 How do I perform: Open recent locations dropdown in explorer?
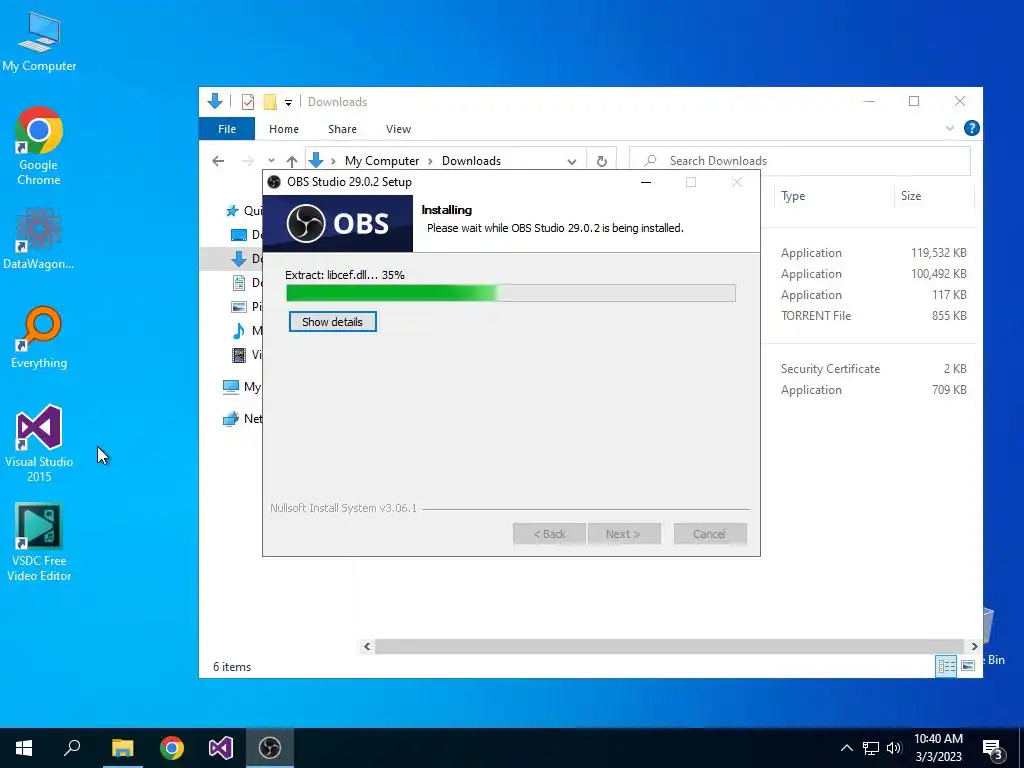tap(271, 161)
